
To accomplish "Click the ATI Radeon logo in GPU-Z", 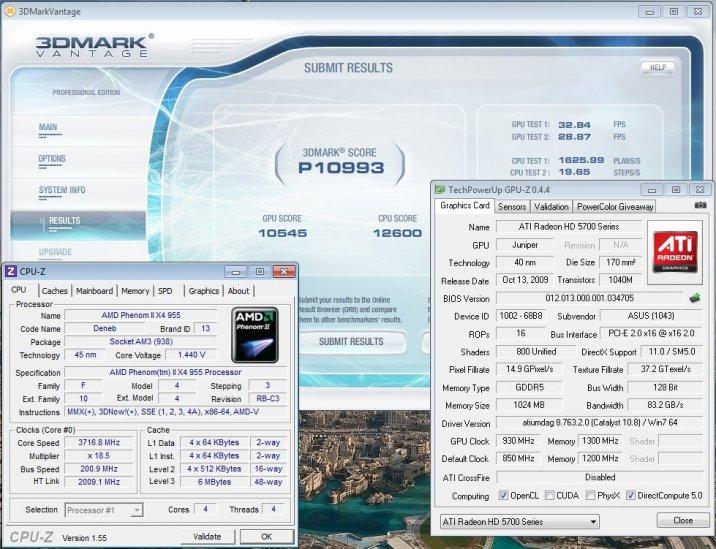I will [x=675, y=252].
